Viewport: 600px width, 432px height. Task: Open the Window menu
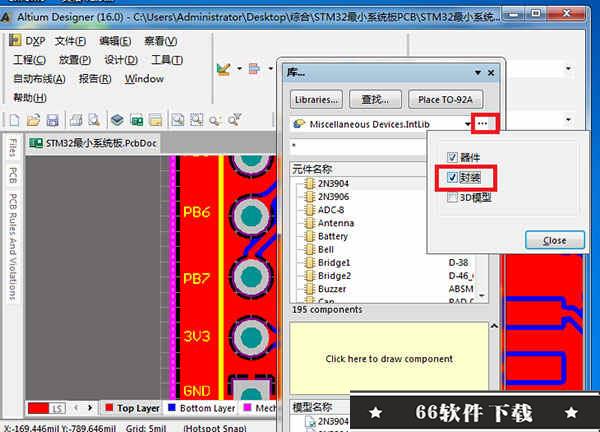tap(144, 79)
